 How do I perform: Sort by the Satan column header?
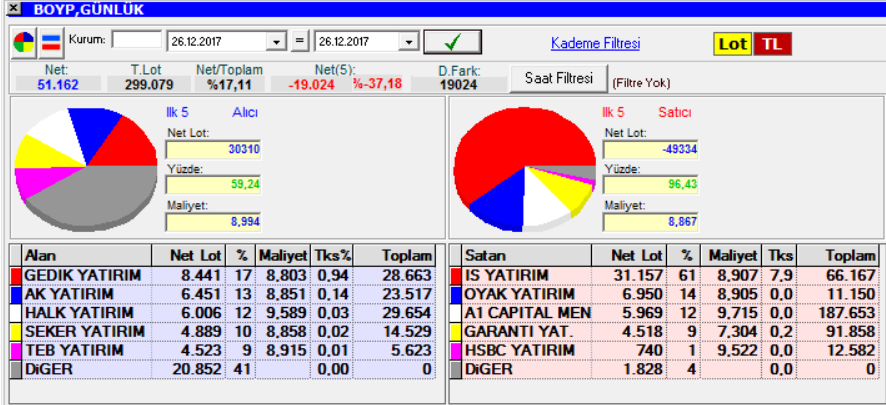tap(527, 256)
